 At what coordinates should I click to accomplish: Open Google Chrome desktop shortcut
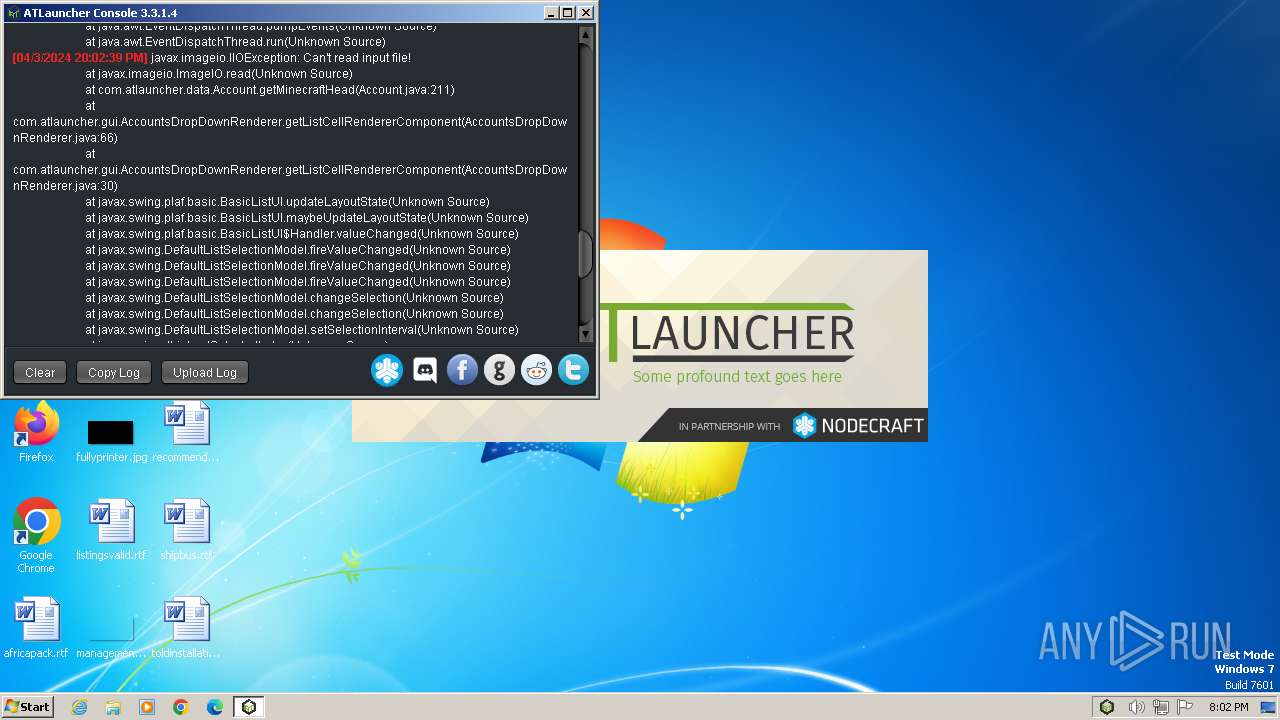[x=36, y=536]
